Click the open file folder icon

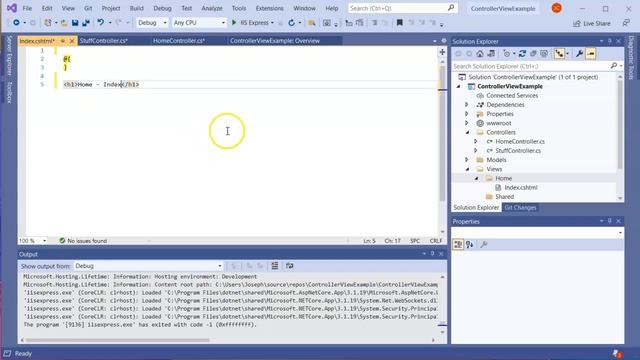(64, 23)
